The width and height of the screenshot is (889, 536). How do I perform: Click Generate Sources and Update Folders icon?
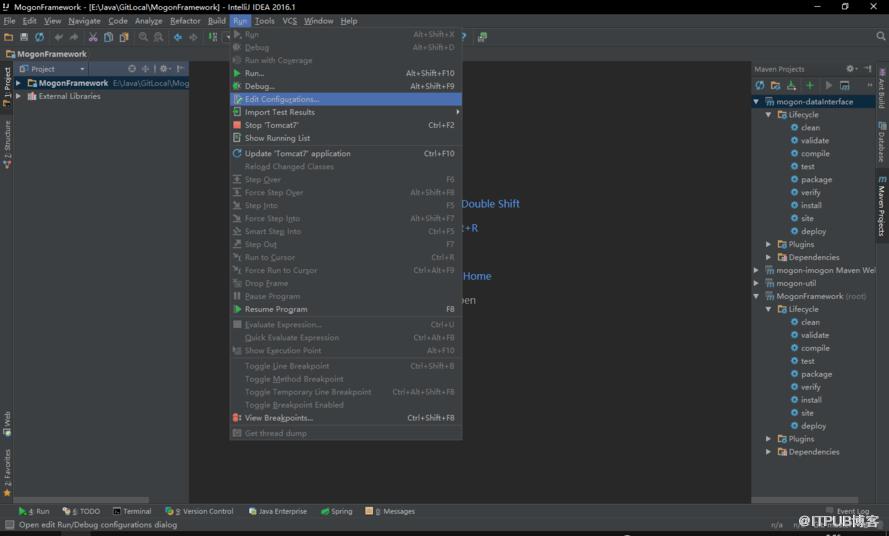pyautogui.click(x=775, y=86)
